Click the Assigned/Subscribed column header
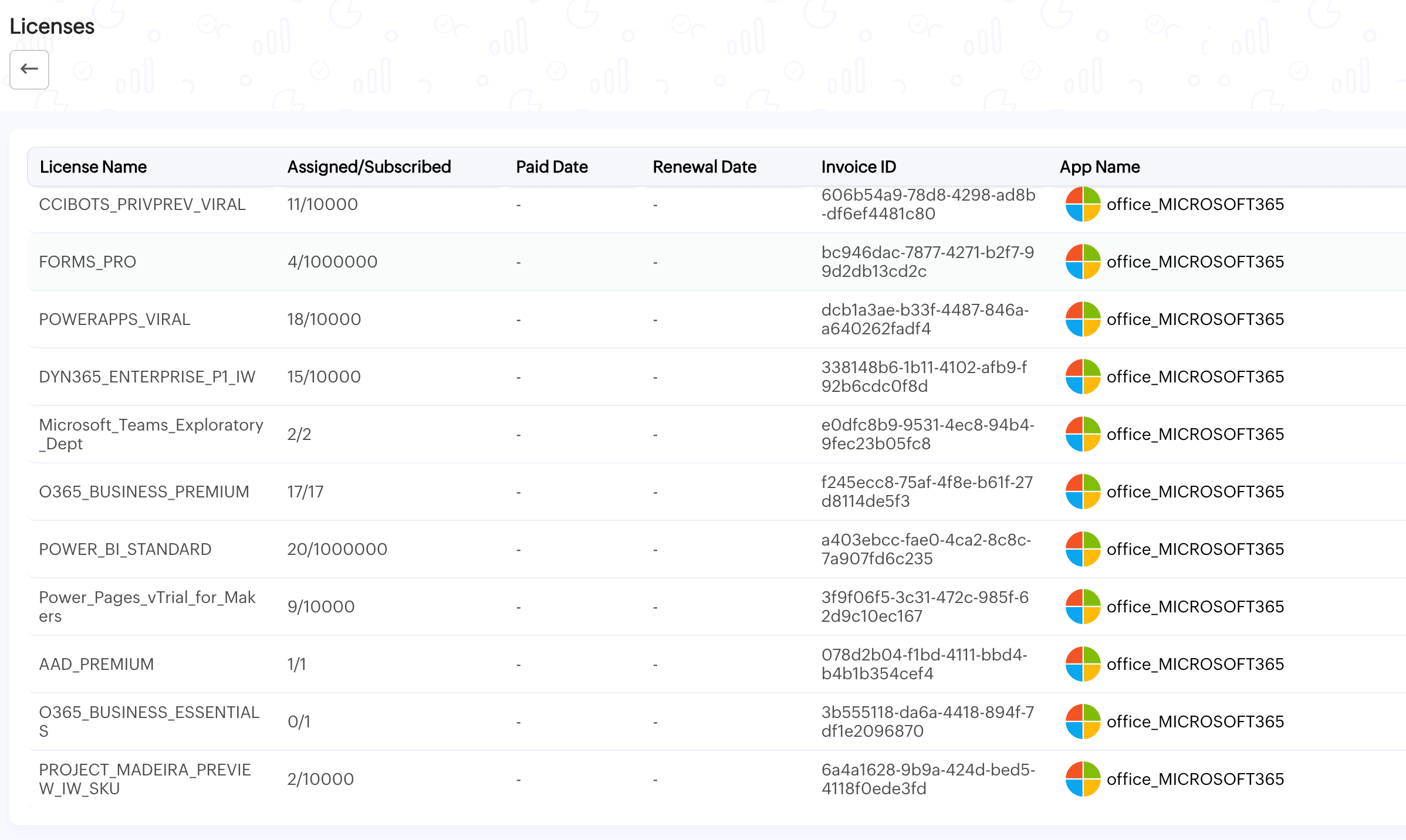The width and height of the screenshot is (1406, 840). 369,167
